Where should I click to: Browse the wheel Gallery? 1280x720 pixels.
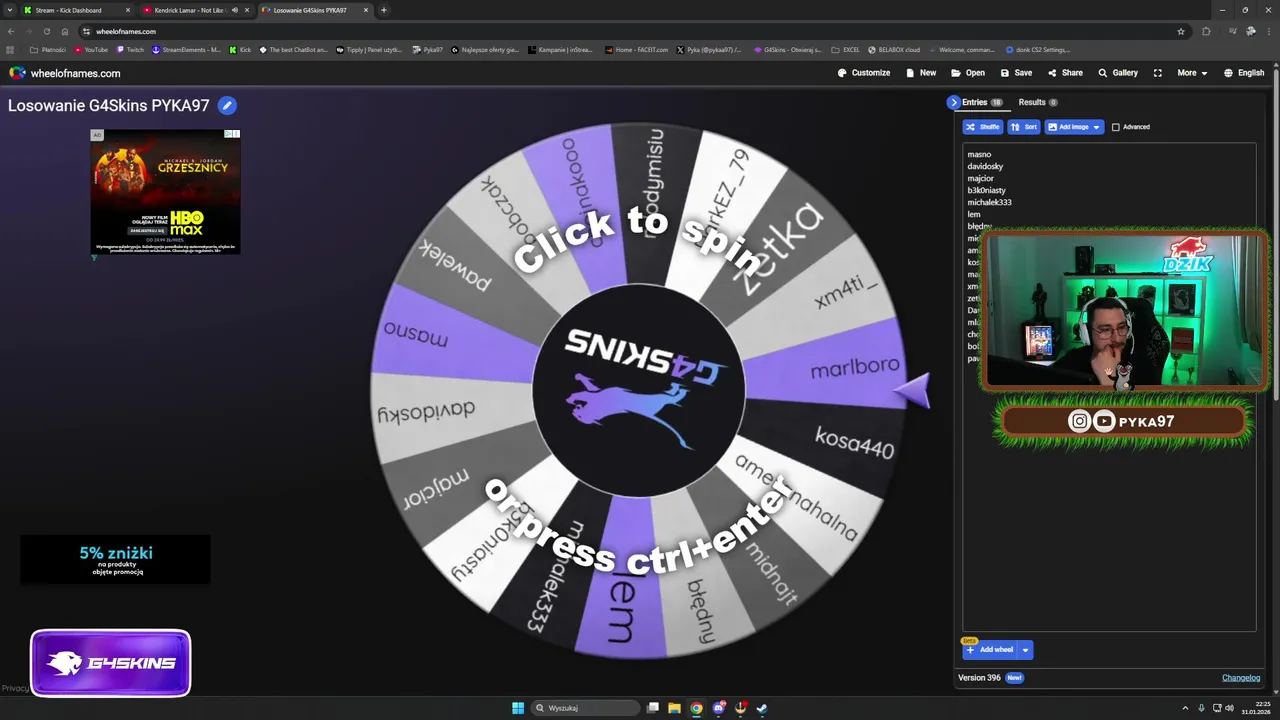coord(1118,73)
